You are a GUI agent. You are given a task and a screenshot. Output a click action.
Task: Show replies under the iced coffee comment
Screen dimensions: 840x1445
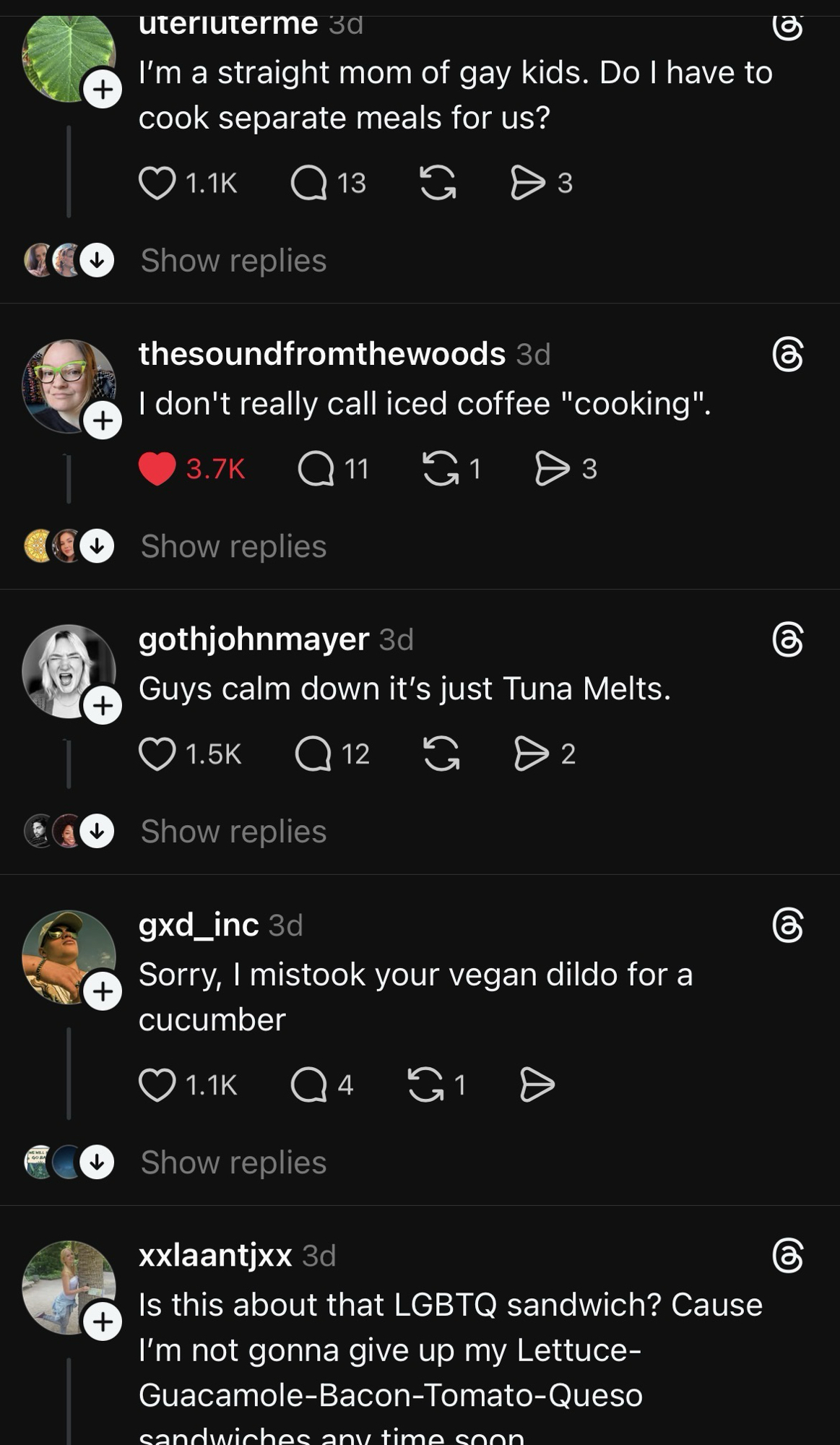233,546
